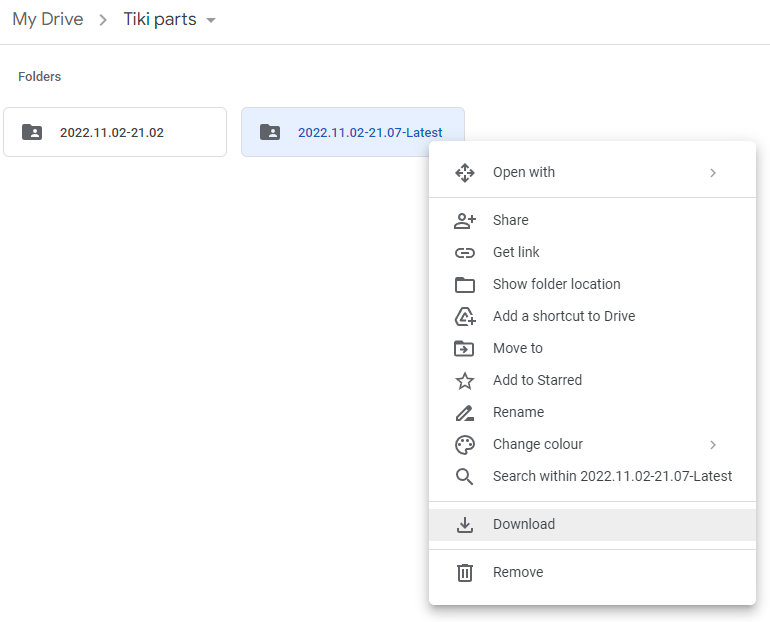The height and width of the screenshot is (622, 770).
Task: Click the Get link chain icon
Action: click(465, 253)
